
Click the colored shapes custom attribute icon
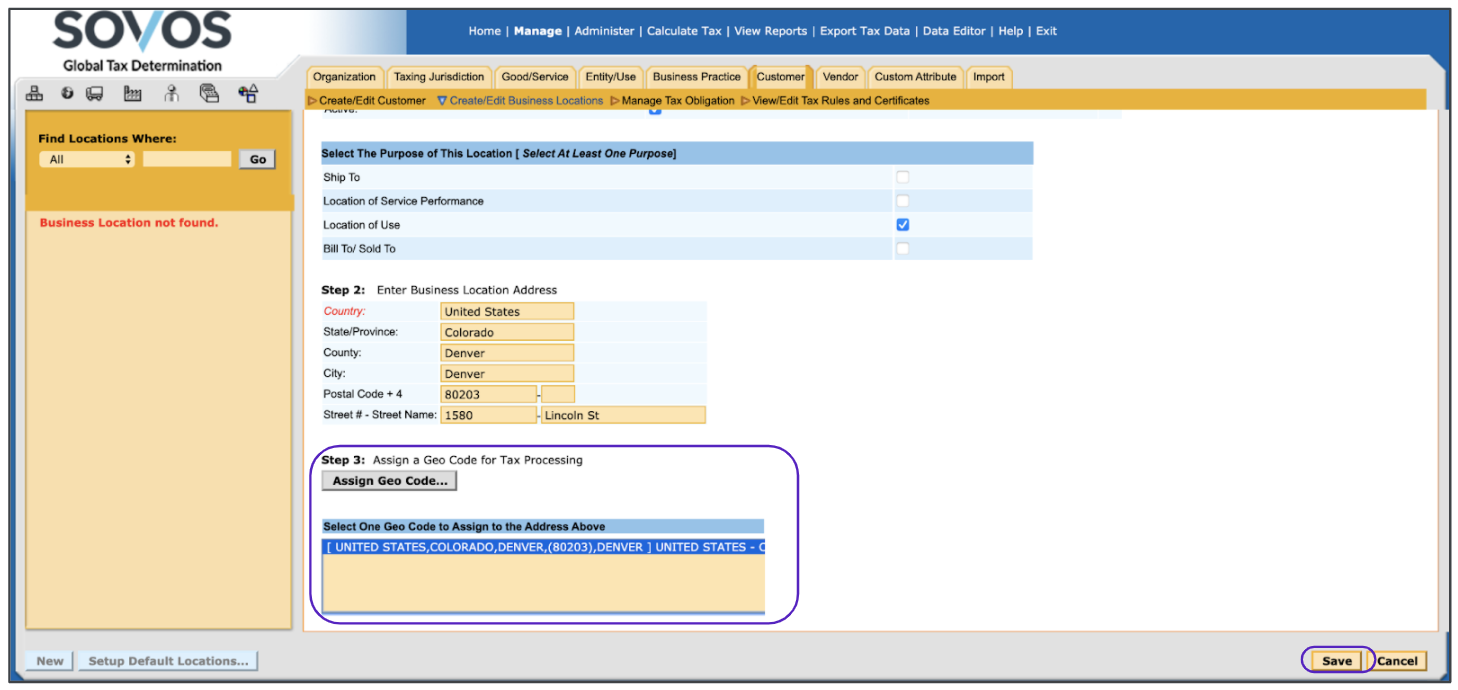tap(248, 94)
